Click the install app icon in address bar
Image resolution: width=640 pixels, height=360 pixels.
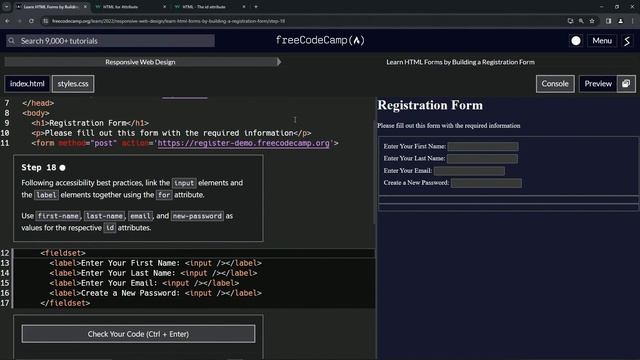[x=570, y=21]
